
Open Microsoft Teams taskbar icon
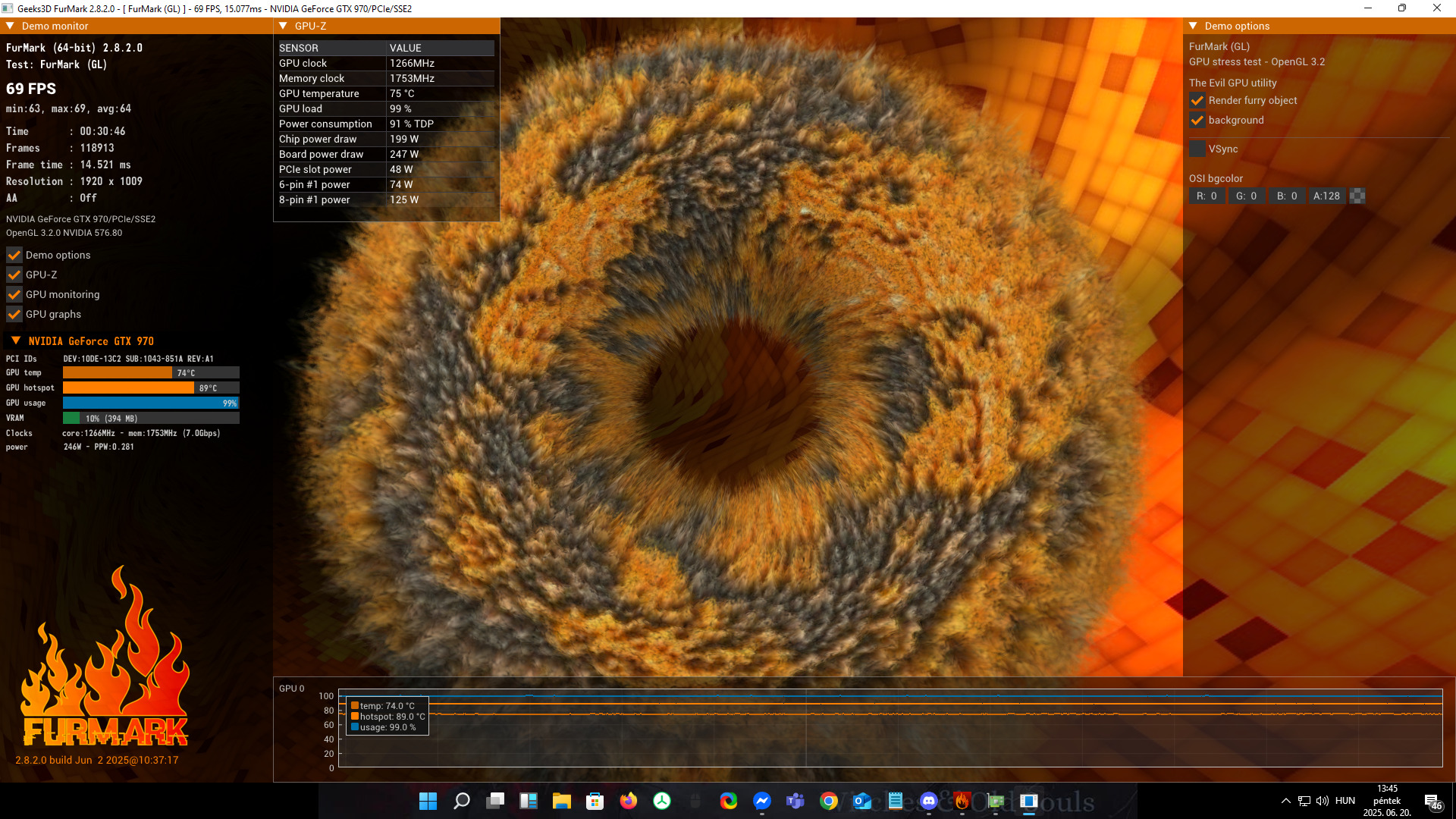[x=795, y=801]
